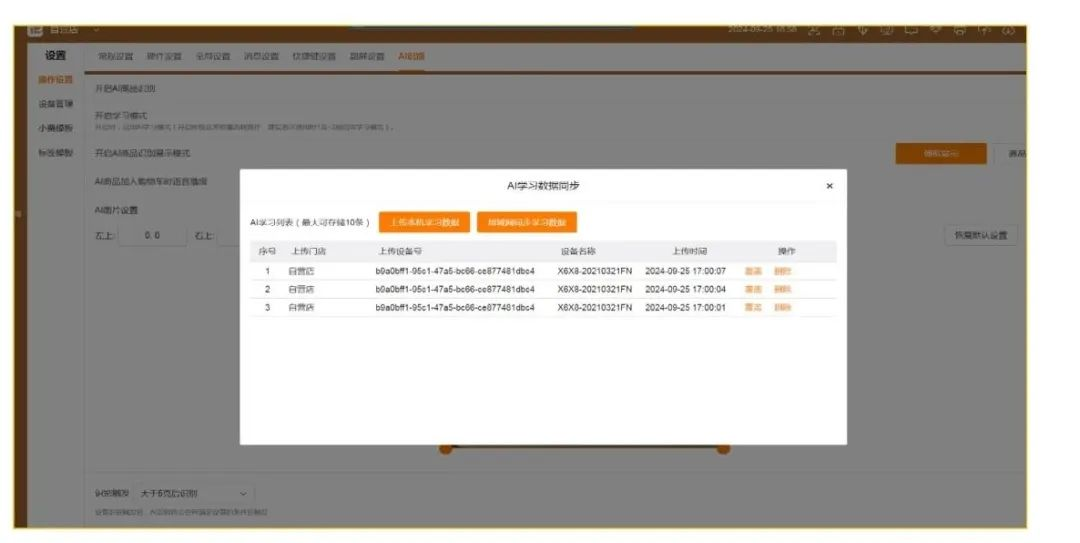Click the first orange action link in row 1
1080x543 pixels.
click(753, 271)
